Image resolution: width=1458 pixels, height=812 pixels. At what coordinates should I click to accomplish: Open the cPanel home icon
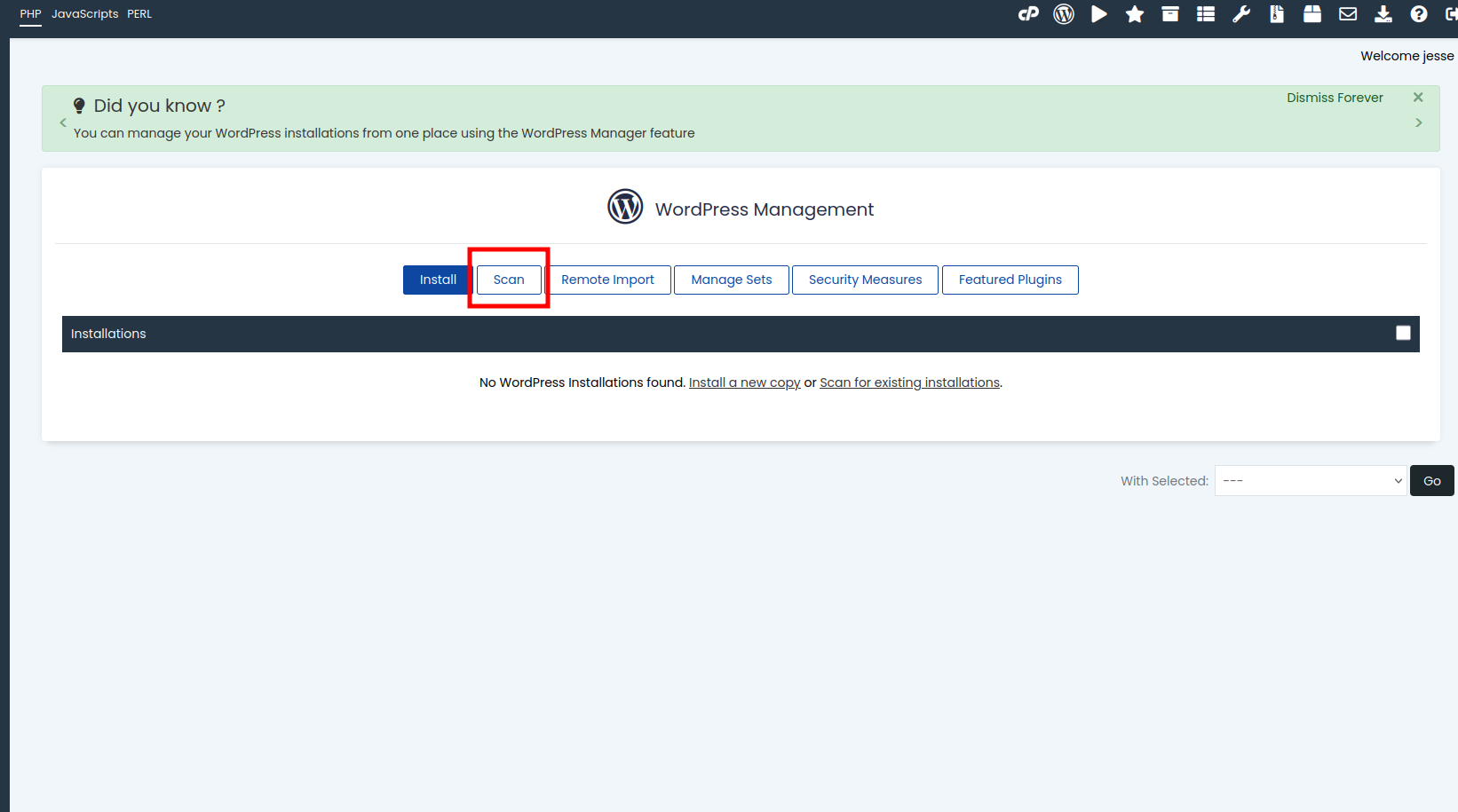(x=1028, y=13)
